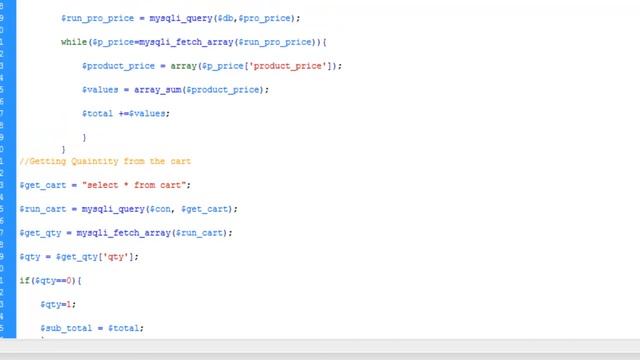Screen dimensions: 640x360
Task: Click the $total +=$values line
Action: pos(126,113)
